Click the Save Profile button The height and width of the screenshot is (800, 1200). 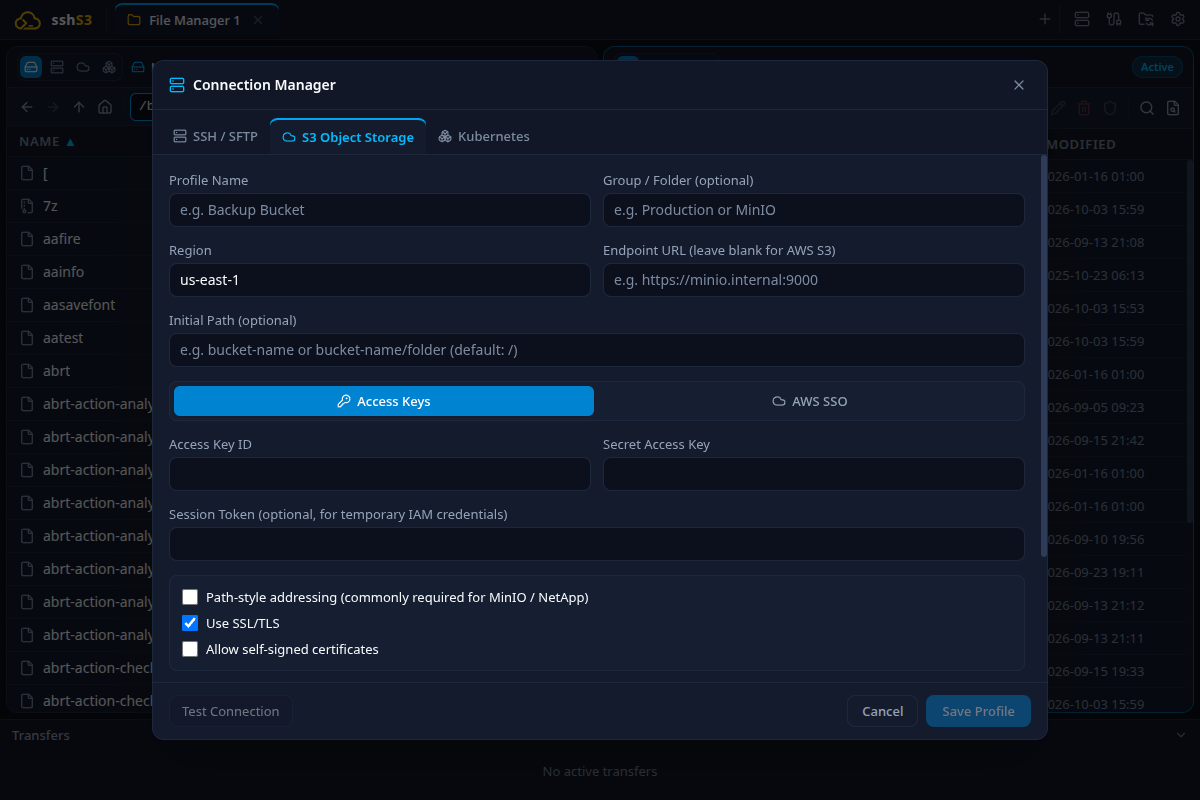pos(978,711)
